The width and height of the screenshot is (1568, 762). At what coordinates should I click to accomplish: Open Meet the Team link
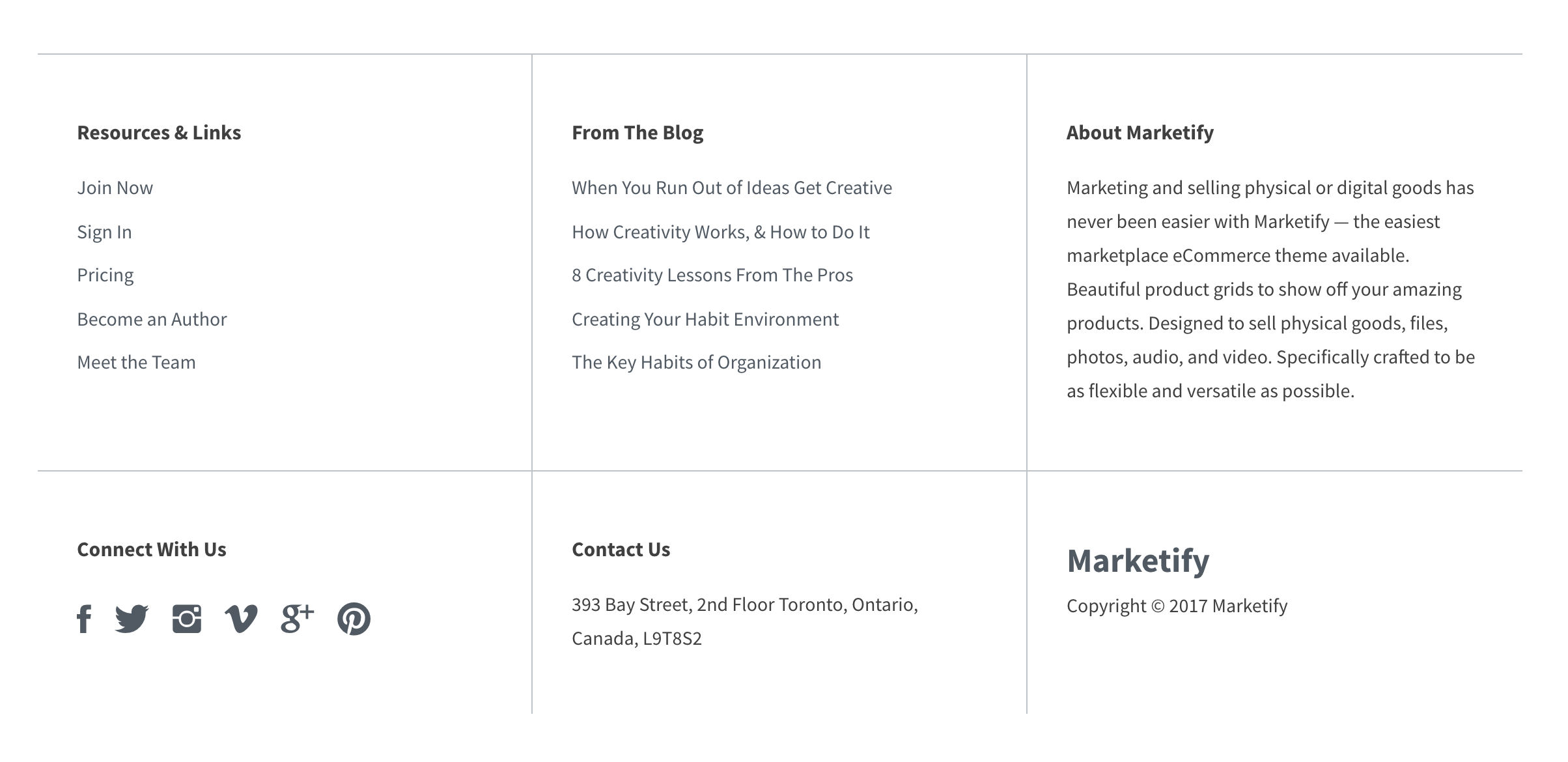coord(137,363)
